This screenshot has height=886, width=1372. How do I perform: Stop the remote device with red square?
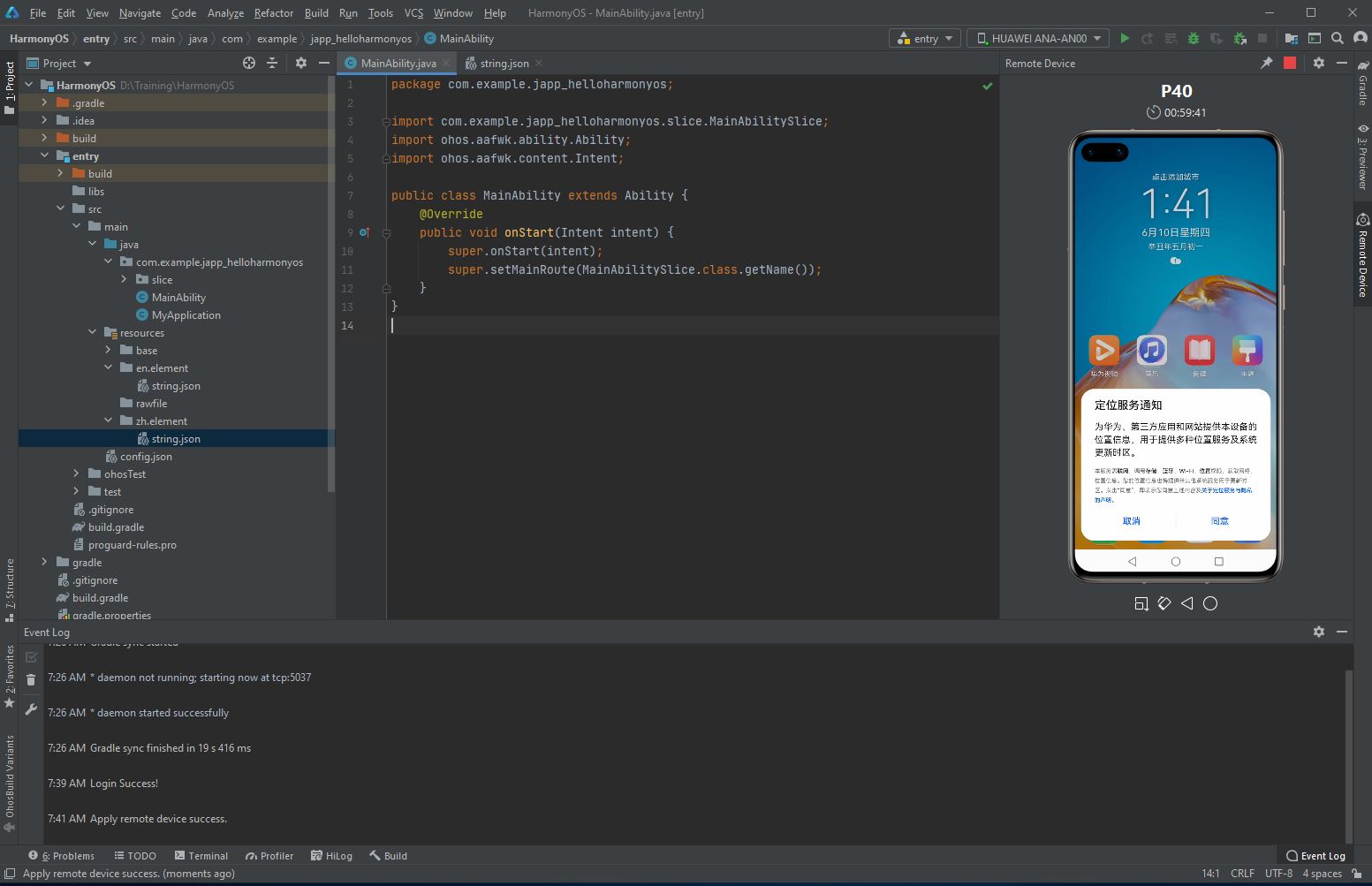(x=1290, y=63)
